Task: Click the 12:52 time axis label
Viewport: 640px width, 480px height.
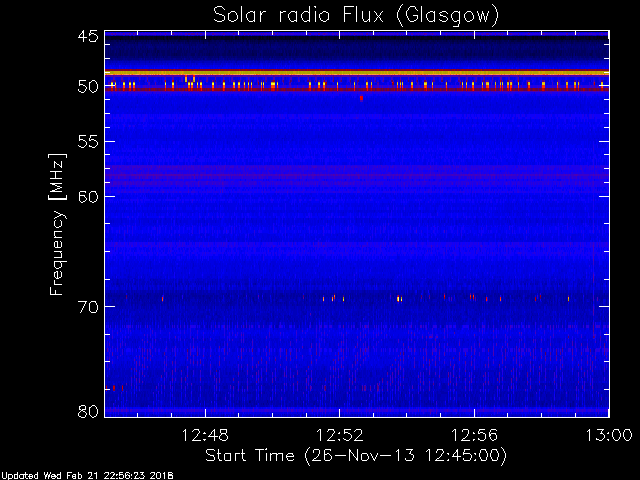Action: pyautogui.click(x=340, y=435)
